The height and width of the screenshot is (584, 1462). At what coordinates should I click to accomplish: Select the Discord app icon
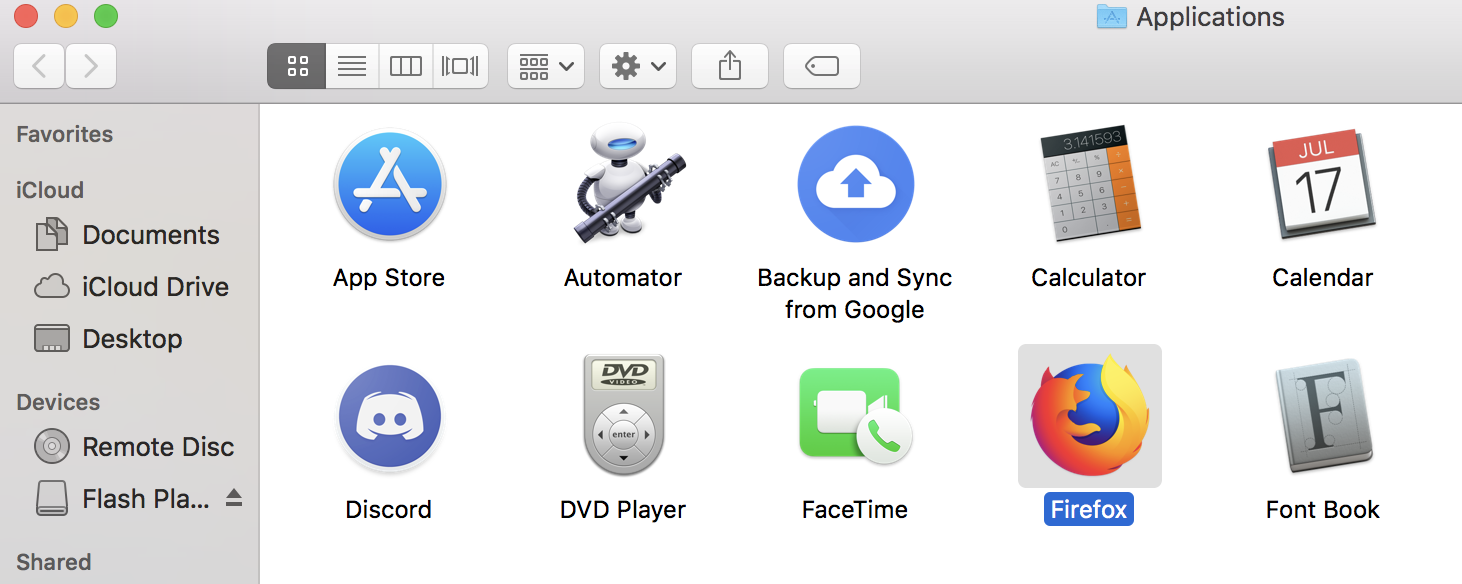click(389, 417)
